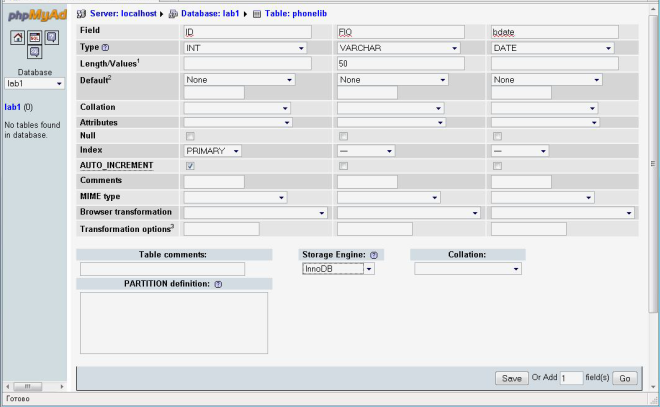The width and height of the screenshot is (660, 407).
Task: Click the Save button
Action: pos(511,378)
